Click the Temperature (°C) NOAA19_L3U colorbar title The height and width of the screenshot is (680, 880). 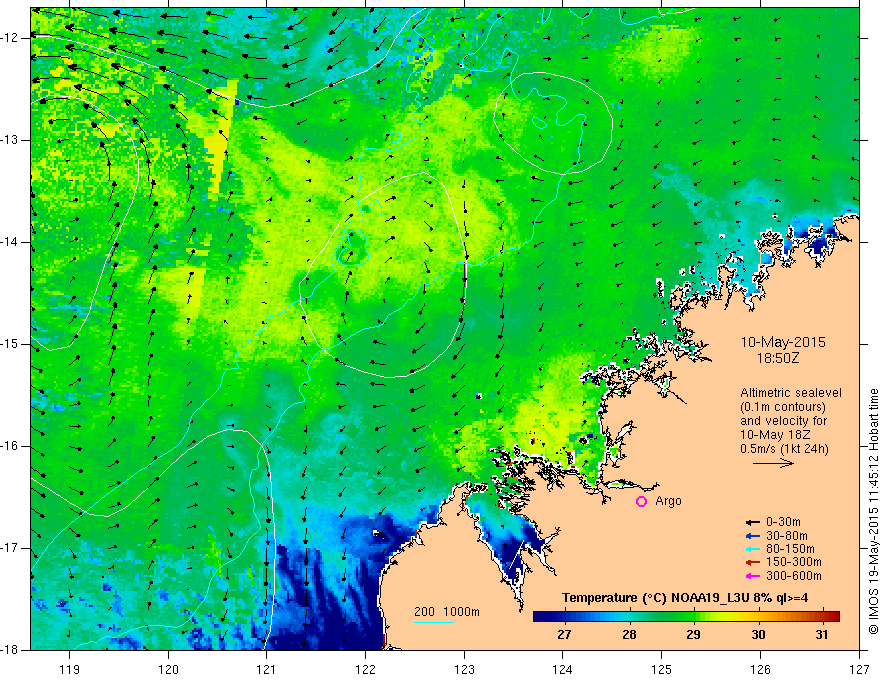[x=685, y=598]
